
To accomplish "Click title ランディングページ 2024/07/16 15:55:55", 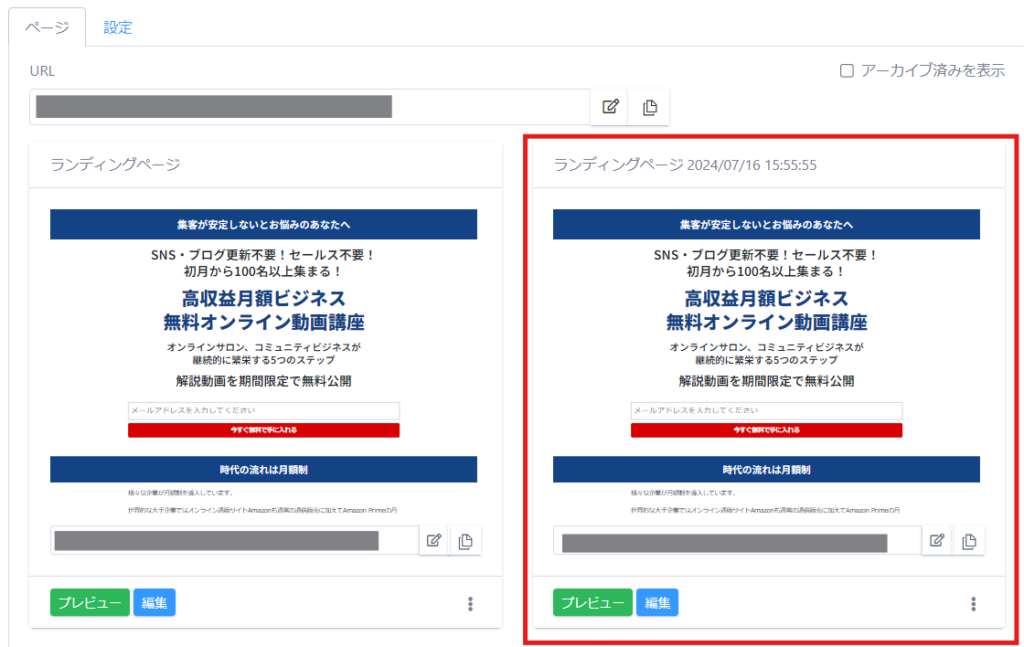I will tap(685, 165).
